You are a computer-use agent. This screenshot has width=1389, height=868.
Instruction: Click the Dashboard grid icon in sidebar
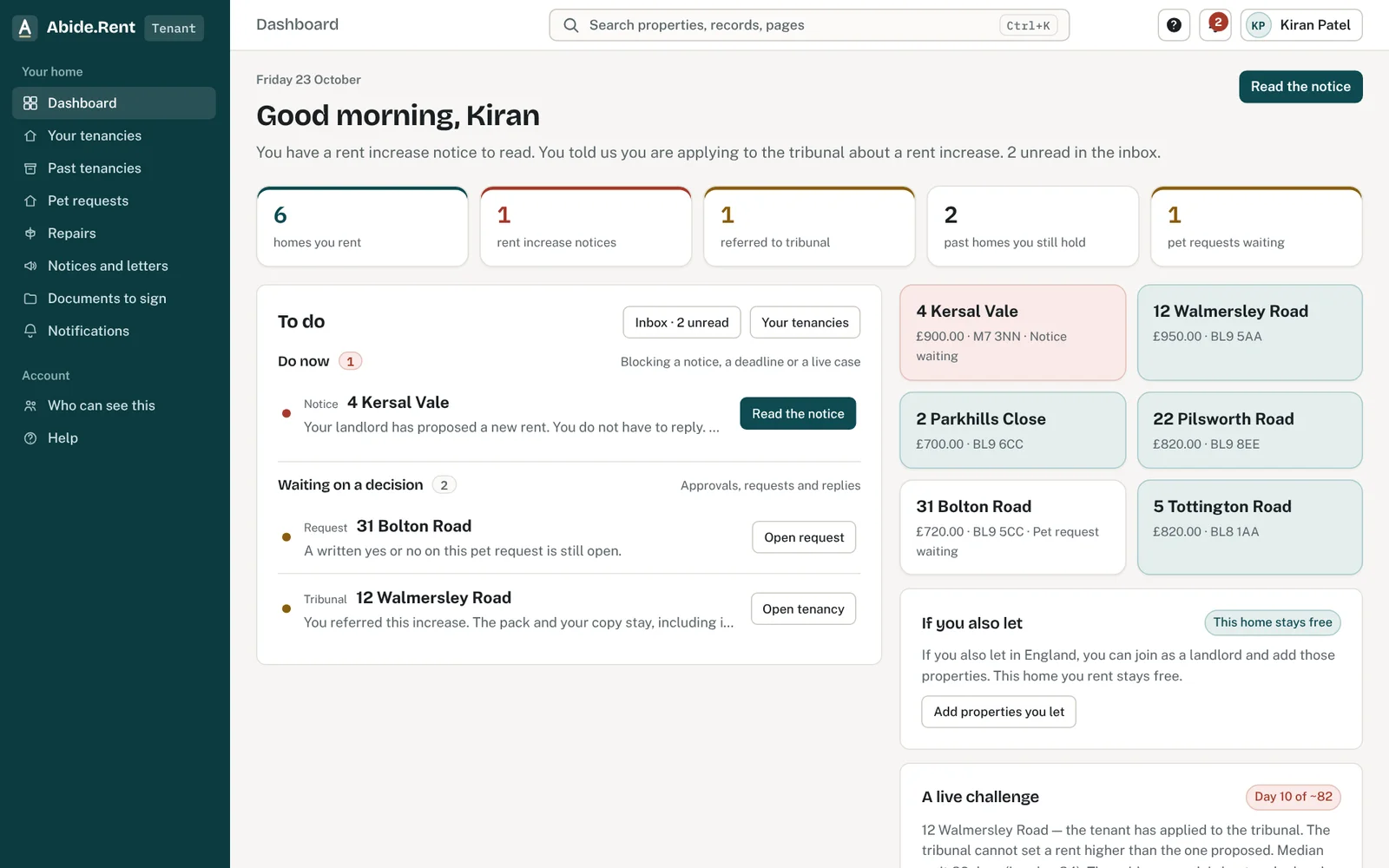click(30, 103)
